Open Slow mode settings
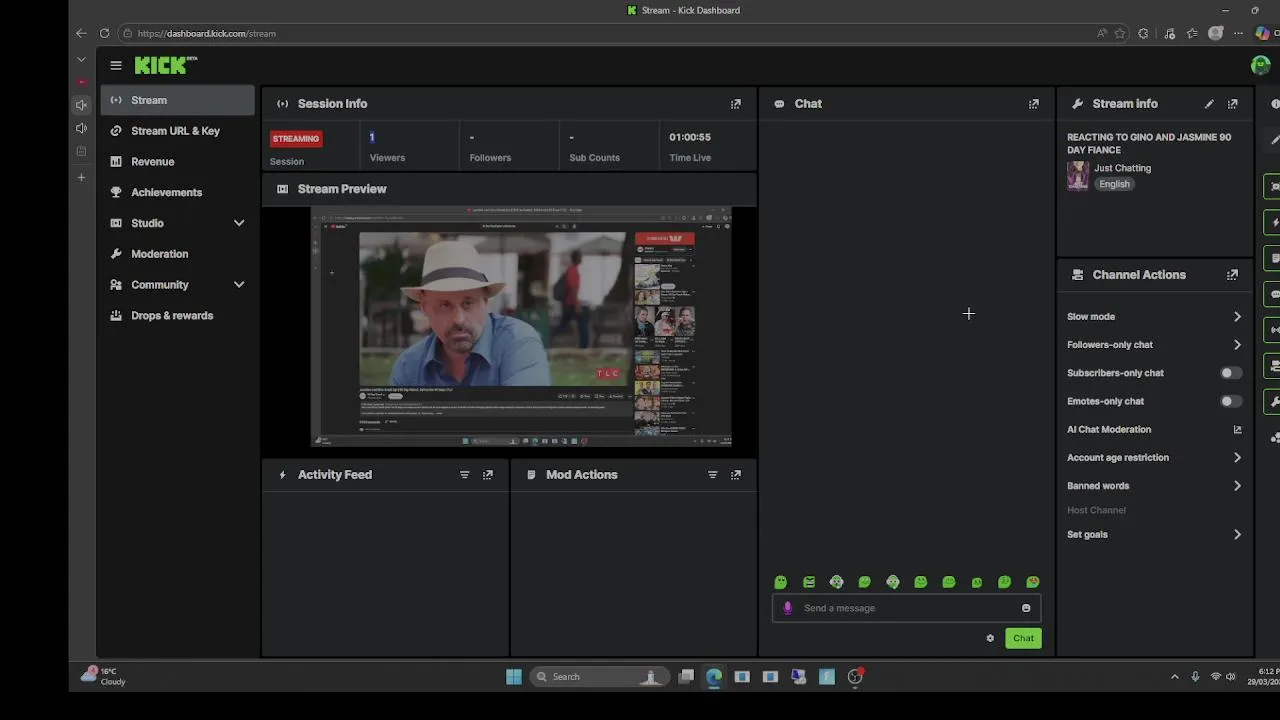 (1154, 317)
